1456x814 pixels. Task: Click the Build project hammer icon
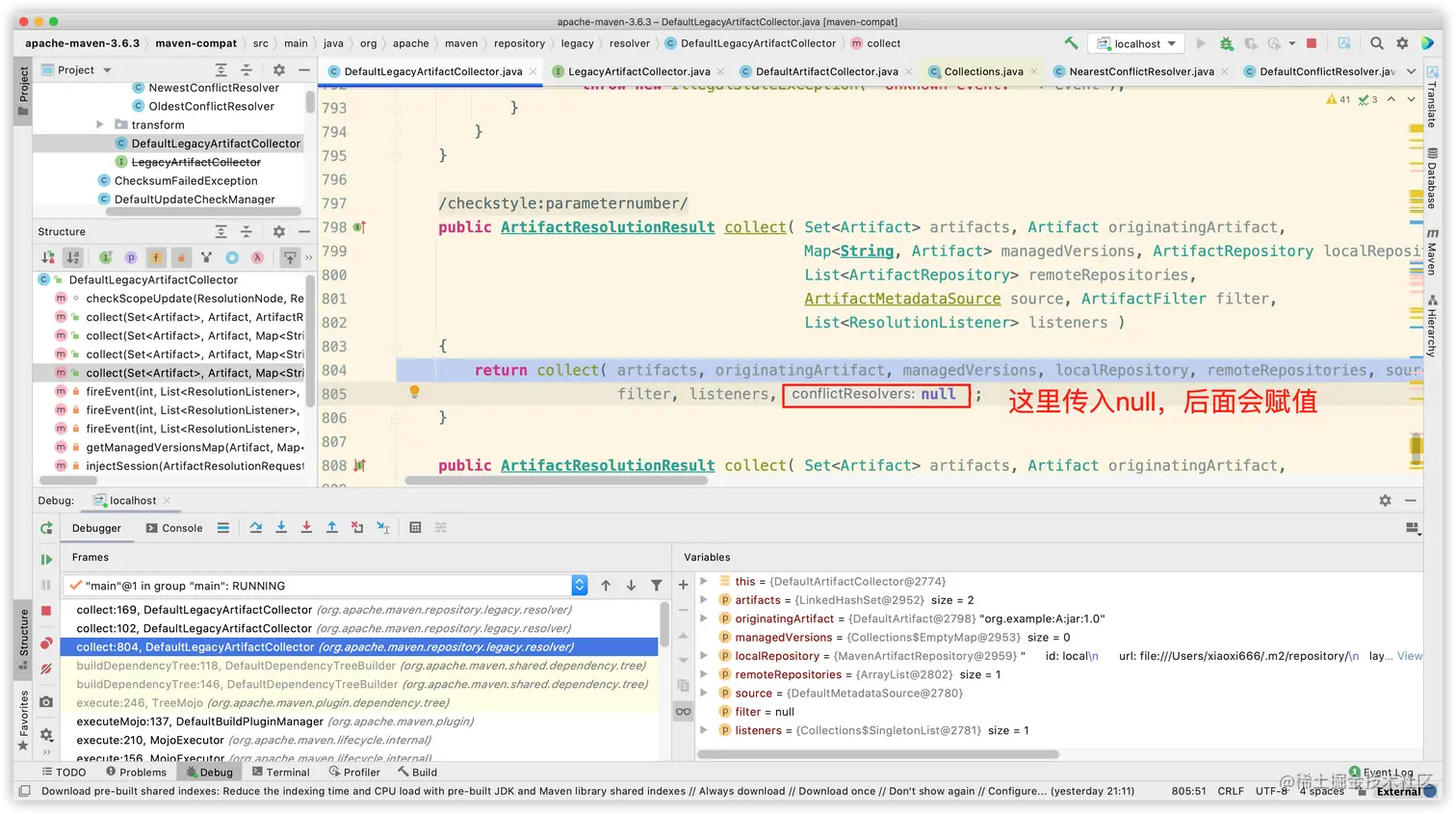point(1071,43)
